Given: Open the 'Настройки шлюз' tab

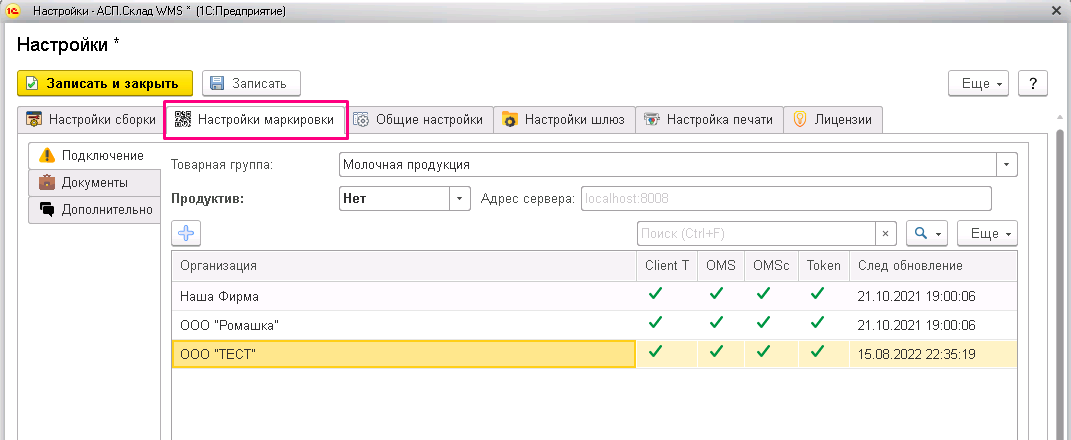Looking at the screenshot, I should (564, 120).
